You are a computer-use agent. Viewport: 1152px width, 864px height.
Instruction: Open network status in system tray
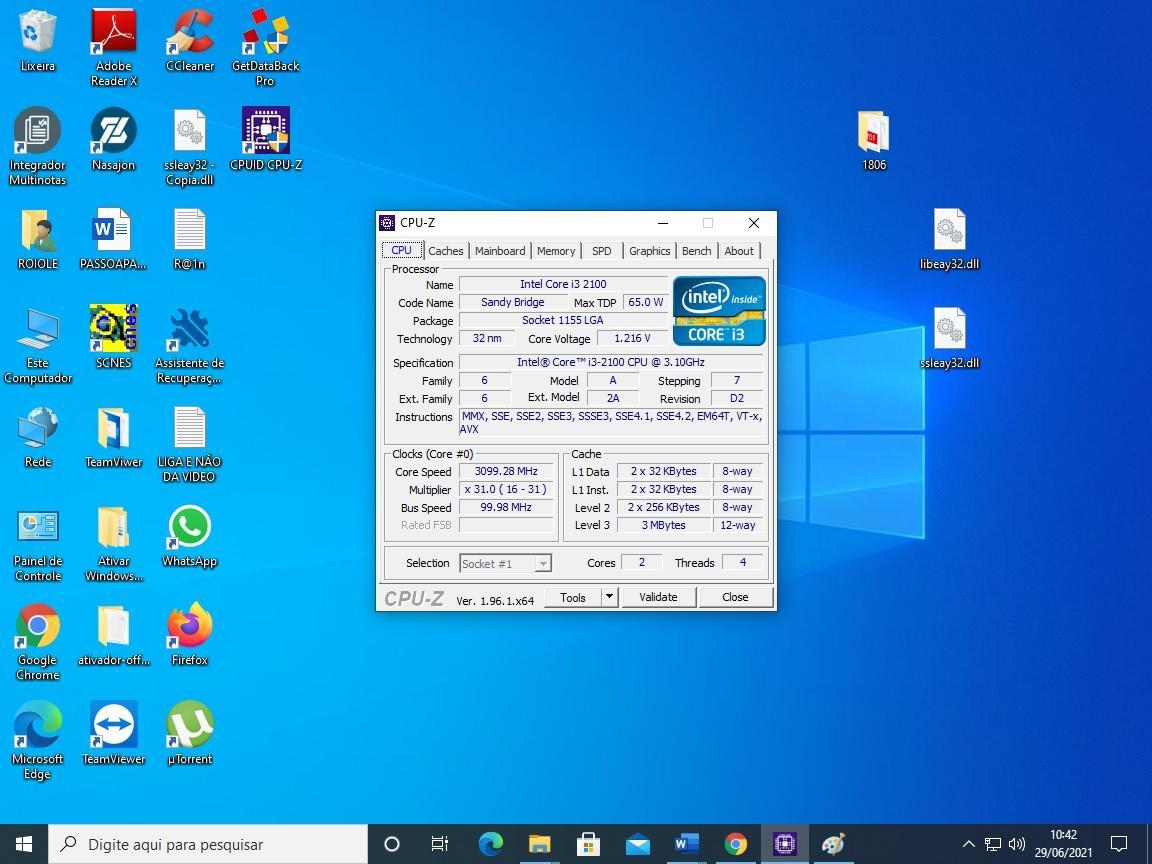point(993,844)
